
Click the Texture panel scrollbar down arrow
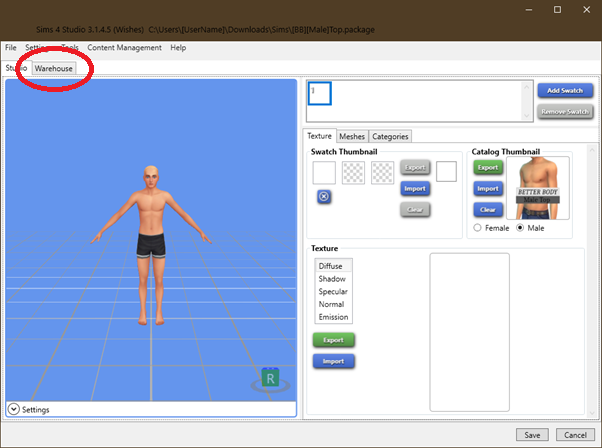click(x=592, y=413)
